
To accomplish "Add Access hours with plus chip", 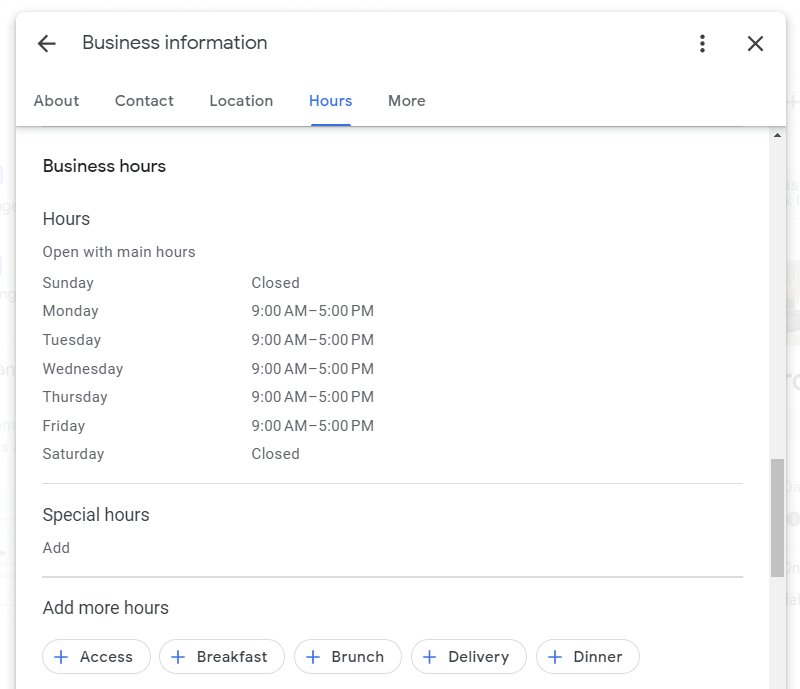I will 96,657.
